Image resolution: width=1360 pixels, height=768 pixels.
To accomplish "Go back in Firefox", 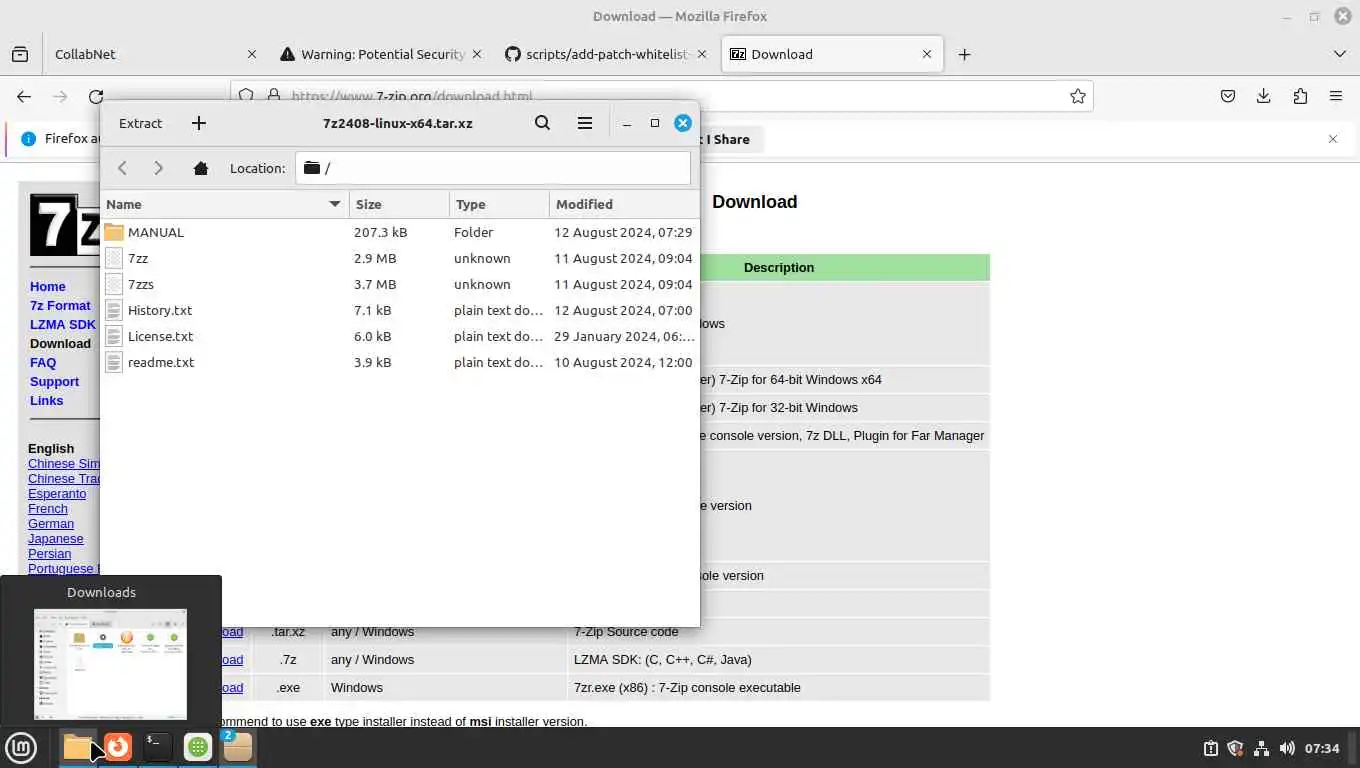I will [x=24, y=96].
